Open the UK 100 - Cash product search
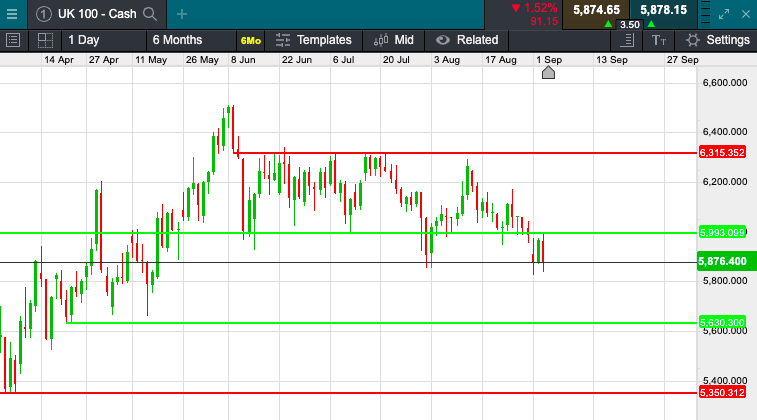The height and width of the screenshot is (420, 757). tap(150, 14)
